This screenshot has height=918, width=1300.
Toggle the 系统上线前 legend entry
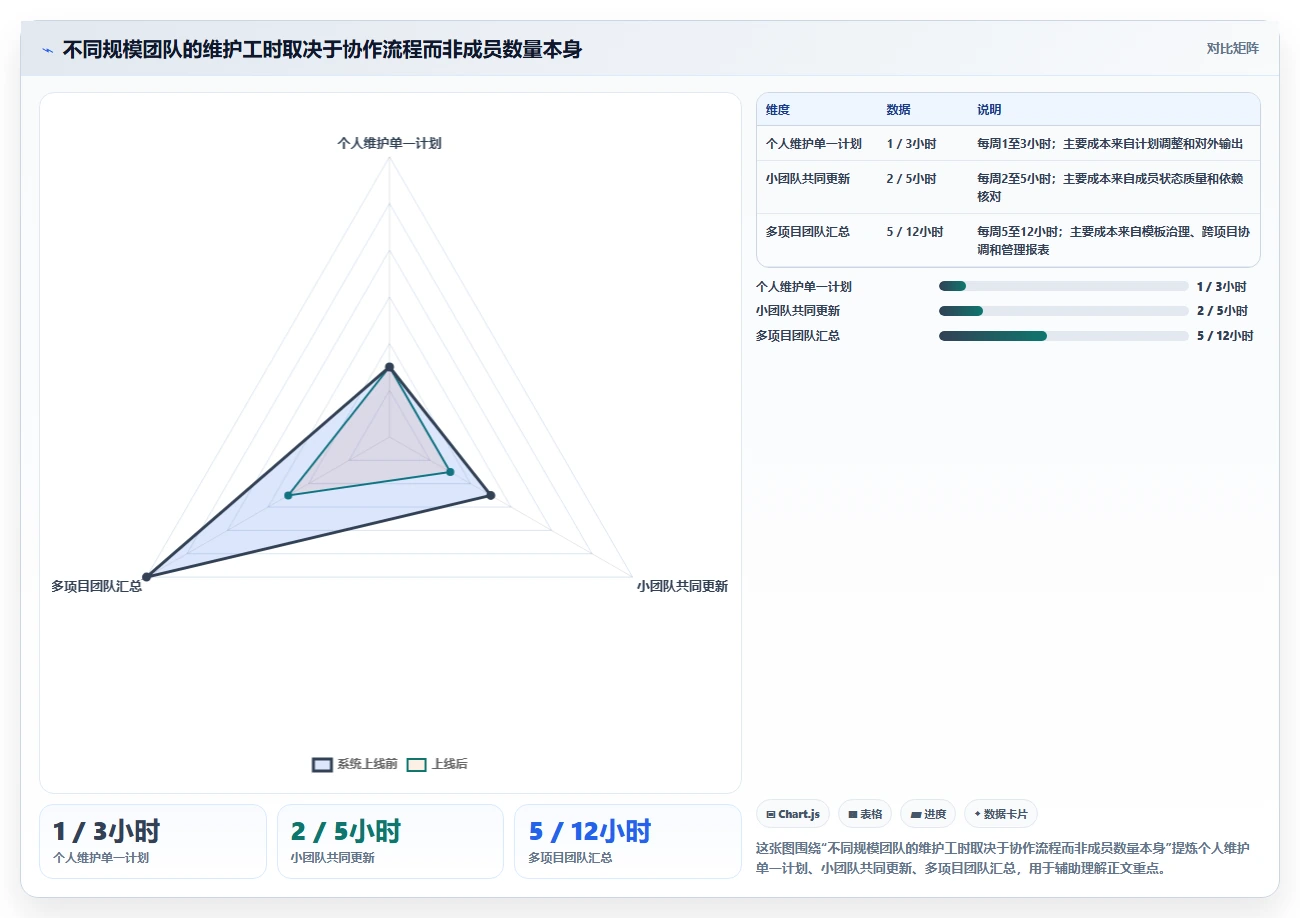click(355, 764)
